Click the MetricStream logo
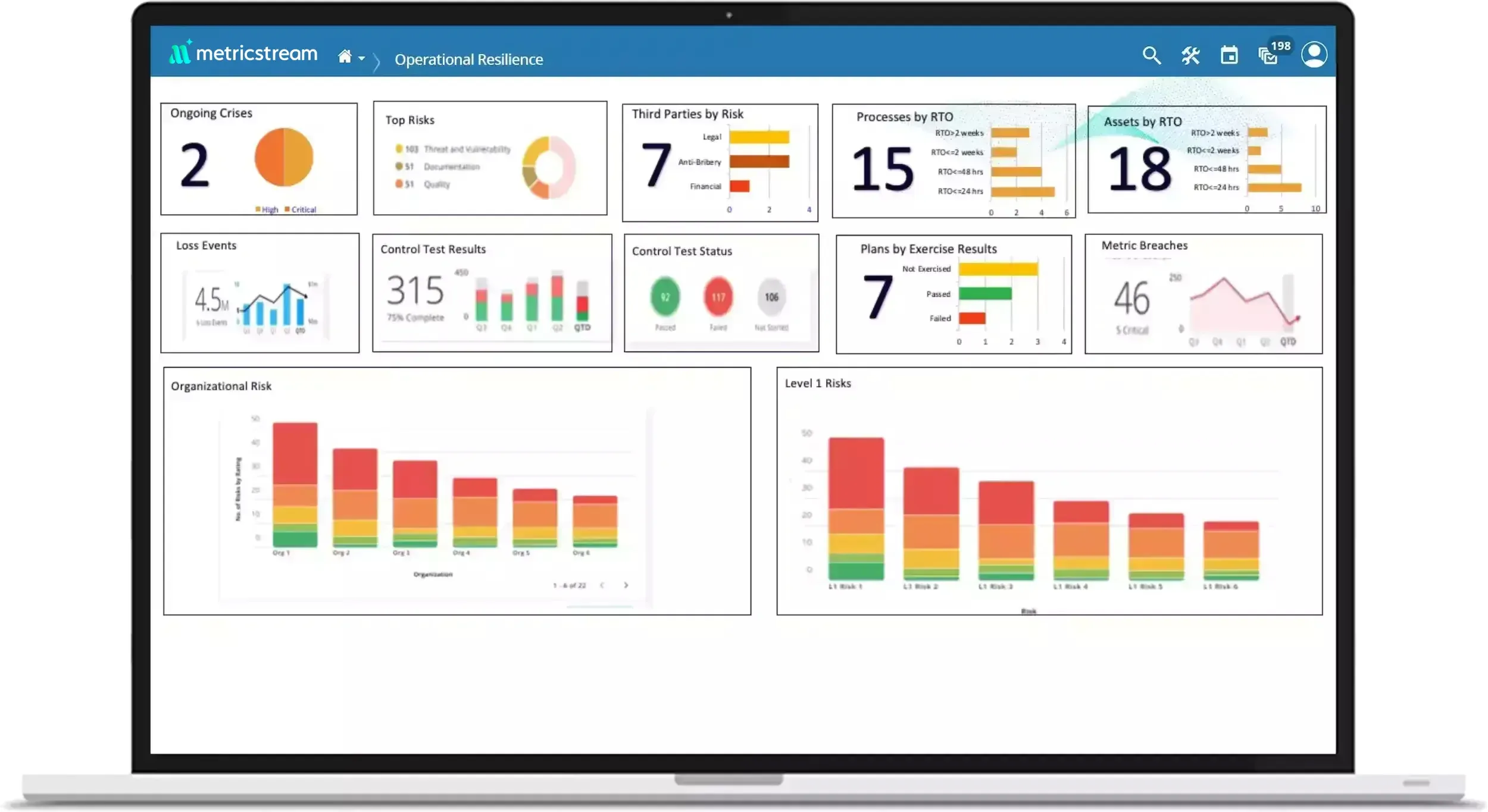 click(243, 53)
